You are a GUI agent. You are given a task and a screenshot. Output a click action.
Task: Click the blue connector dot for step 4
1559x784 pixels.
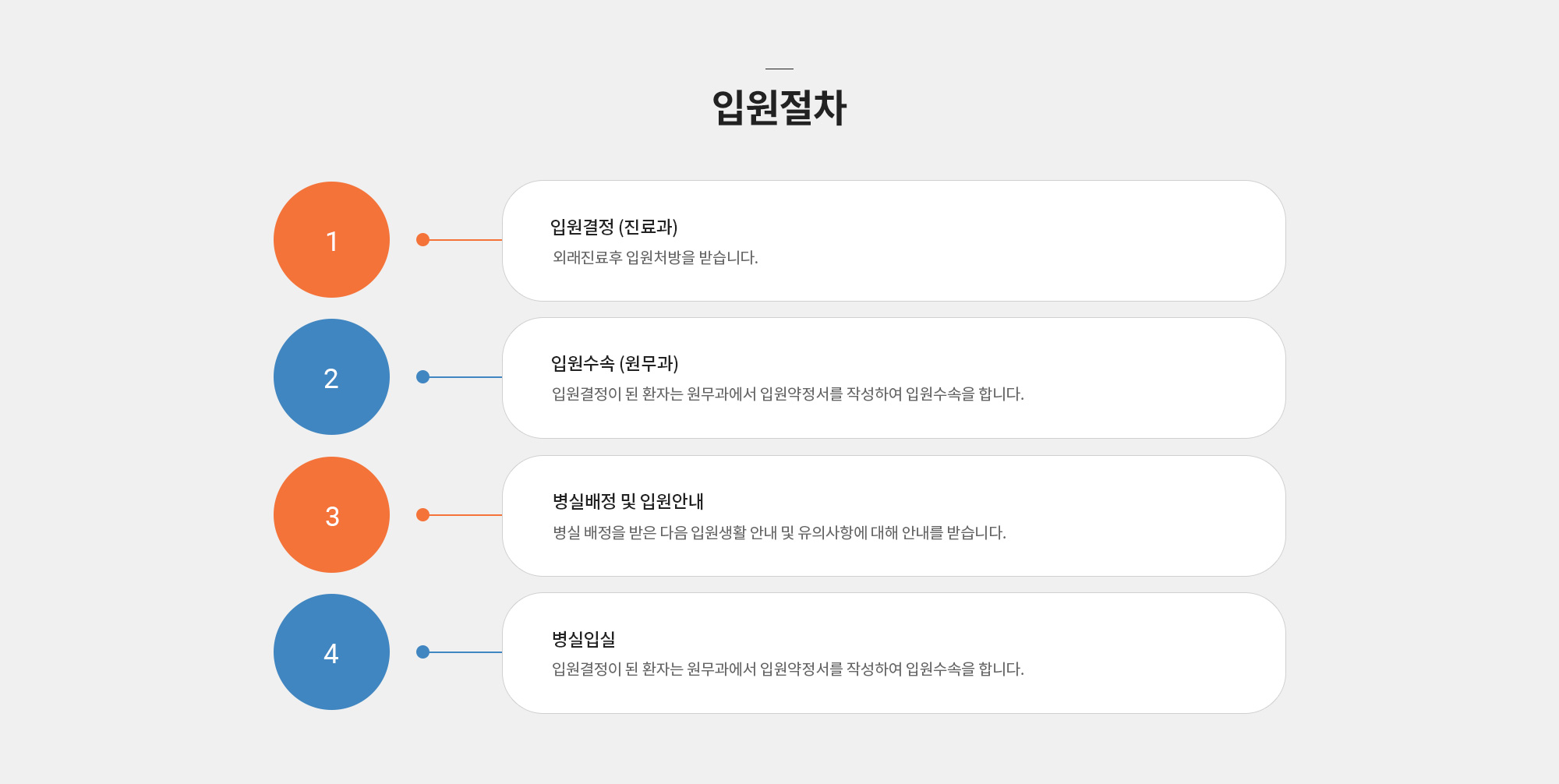click(x=422, y=652)
